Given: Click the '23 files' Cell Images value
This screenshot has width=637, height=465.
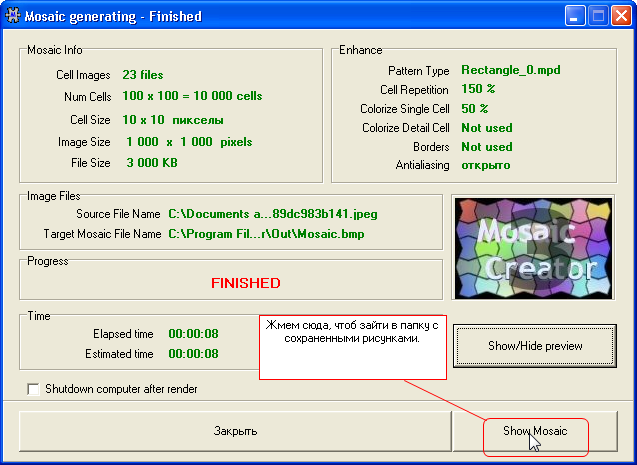Looking at the screenshot, I should pos(143,75).
